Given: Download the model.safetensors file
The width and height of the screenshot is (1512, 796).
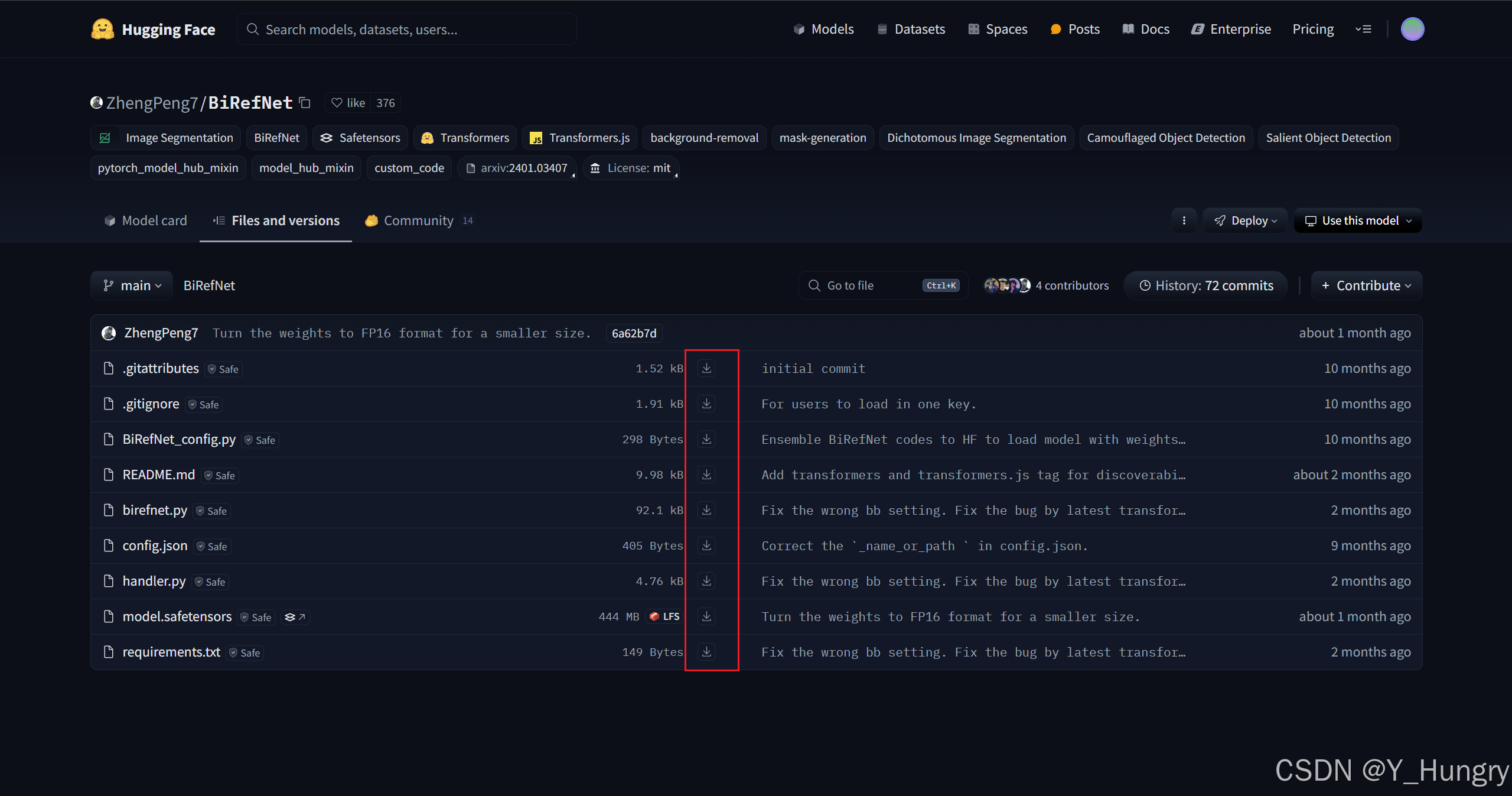Looking at the screenshot, I should (706, 616).
